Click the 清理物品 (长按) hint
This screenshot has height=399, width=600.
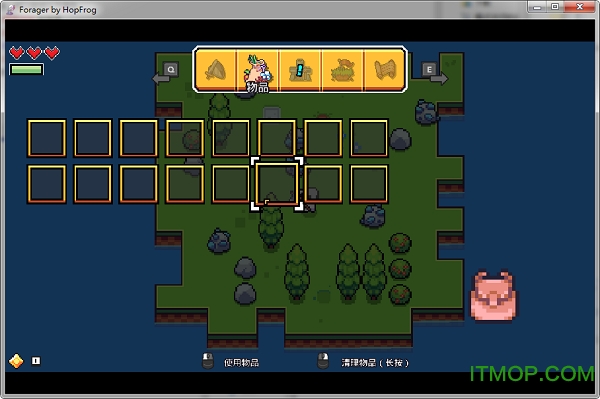[x=363, y=362]
